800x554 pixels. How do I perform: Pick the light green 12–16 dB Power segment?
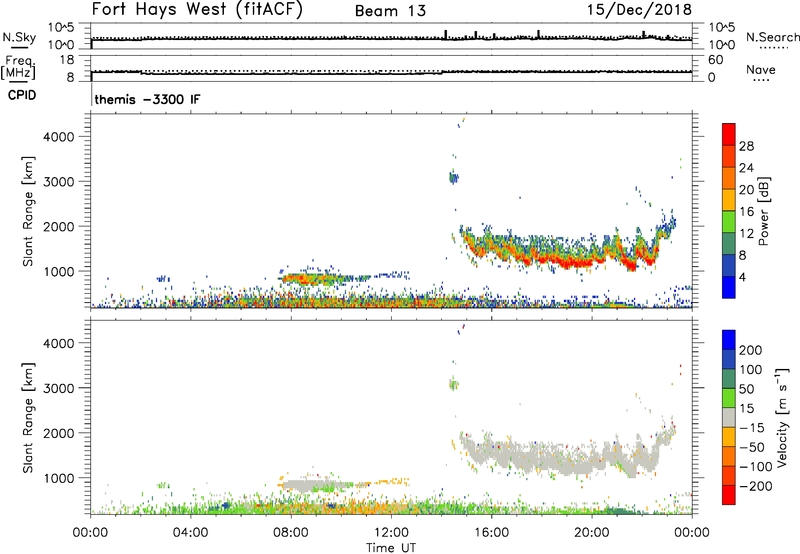(729, 222)
